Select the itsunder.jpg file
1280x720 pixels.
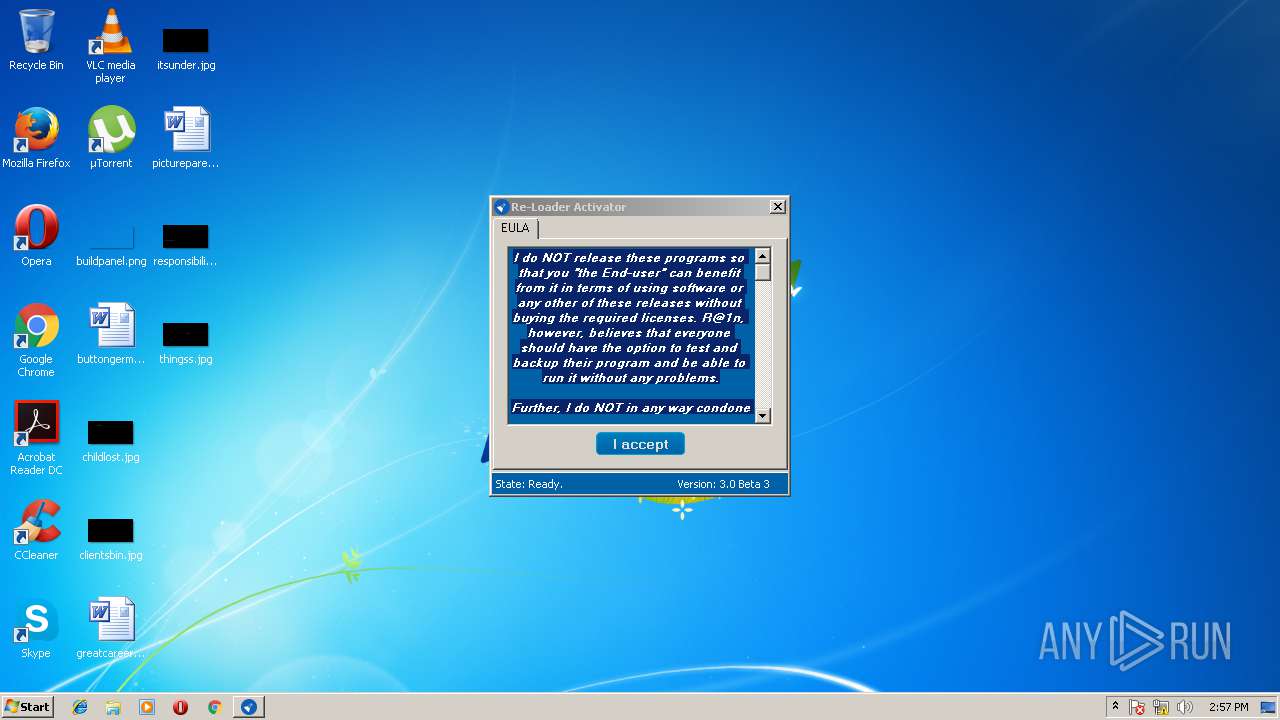(x=186, y=48)
